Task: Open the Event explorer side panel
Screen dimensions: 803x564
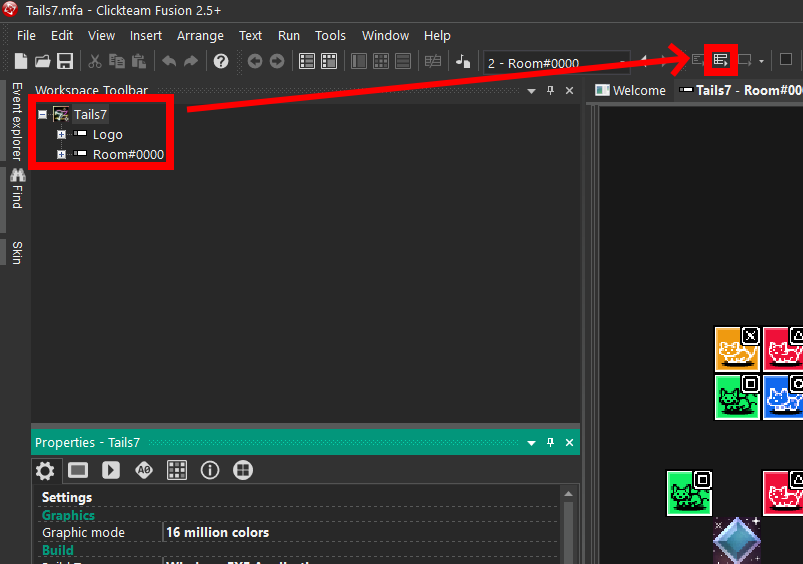Action: [x=17, y=122]
